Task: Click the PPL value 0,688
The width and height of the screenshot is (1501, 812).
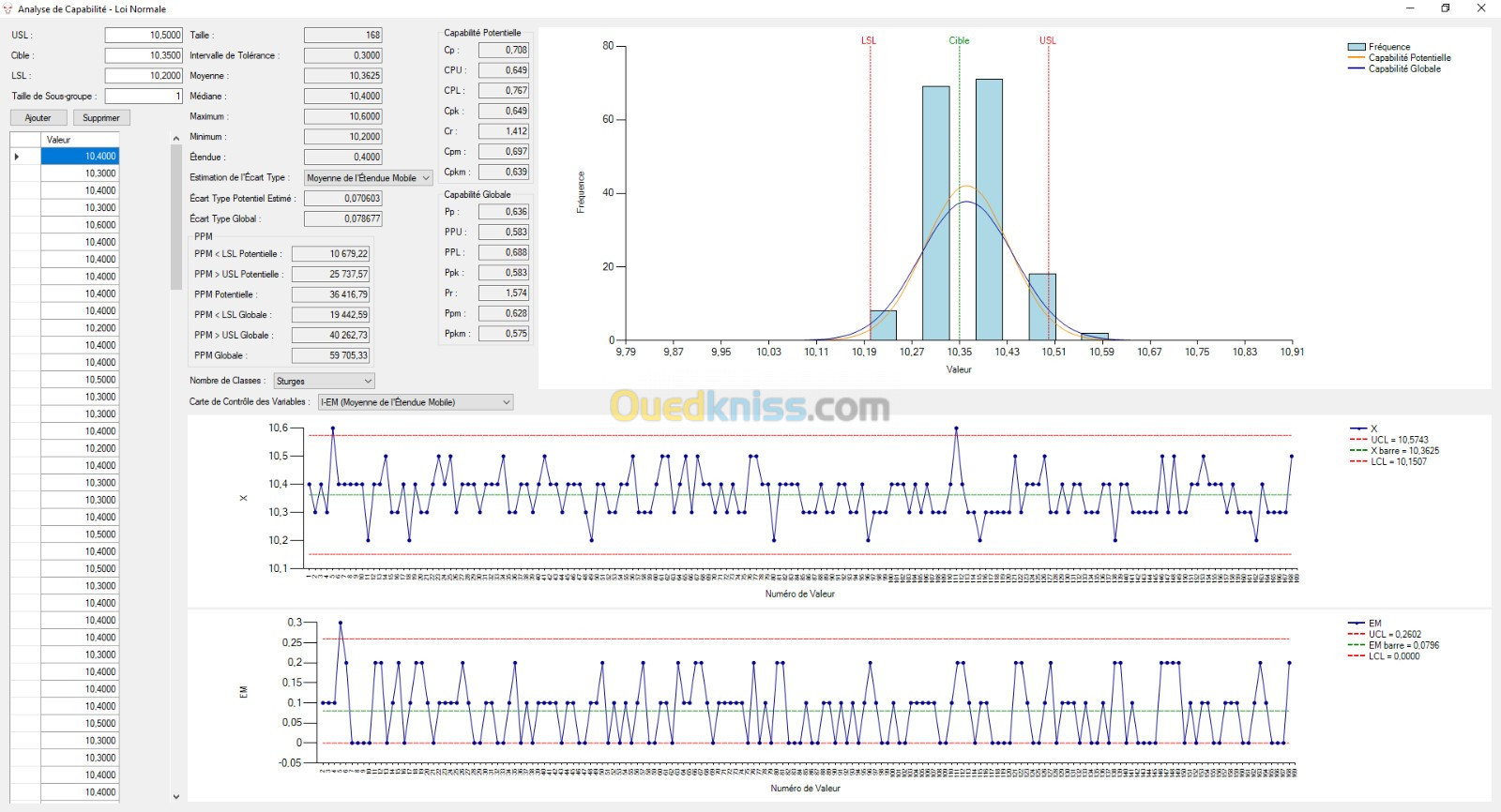Action: (504, 253)
